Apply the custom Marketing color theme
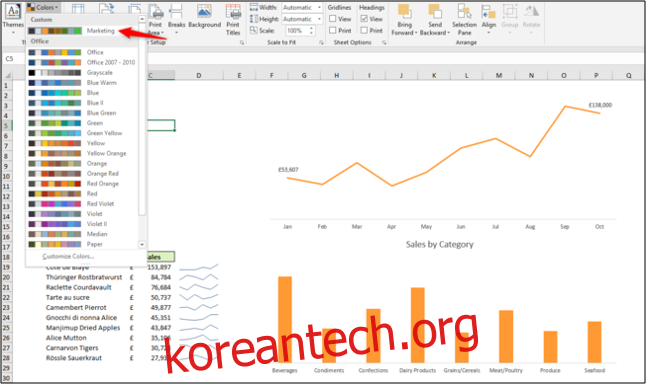646x384 pixels. click(82, 31)
